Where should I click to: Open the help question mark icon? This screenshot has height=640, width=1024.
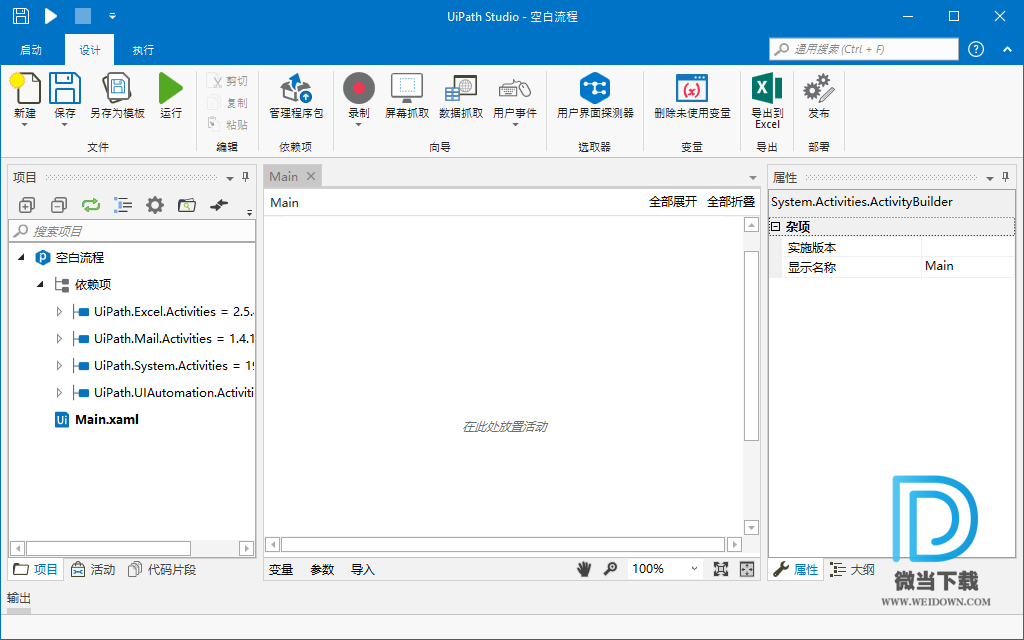pos(976,49)
